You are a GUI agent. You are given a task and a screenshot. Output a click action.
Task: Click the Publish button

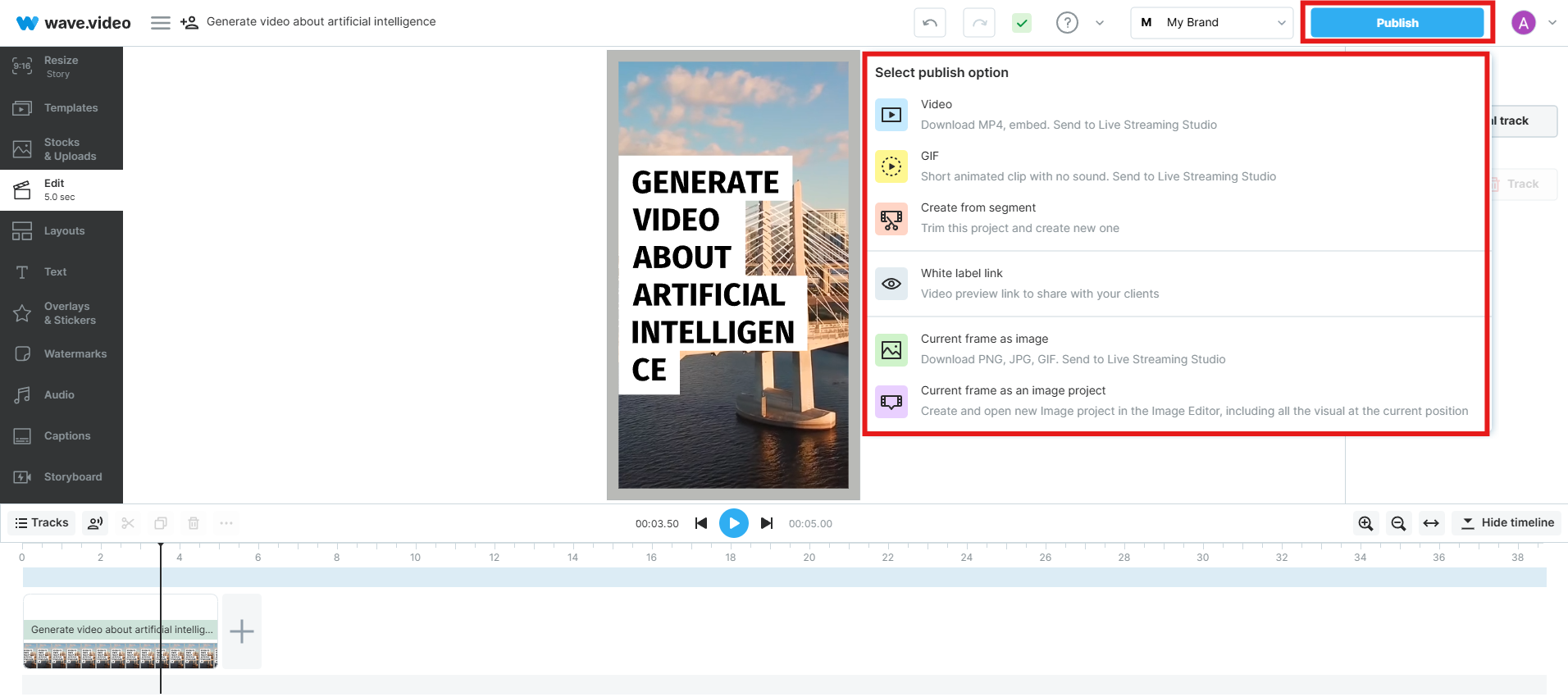coord(1397,23)
